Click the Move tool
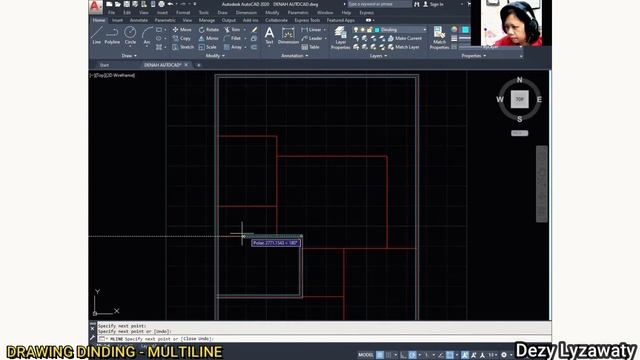 coord(182,30)
